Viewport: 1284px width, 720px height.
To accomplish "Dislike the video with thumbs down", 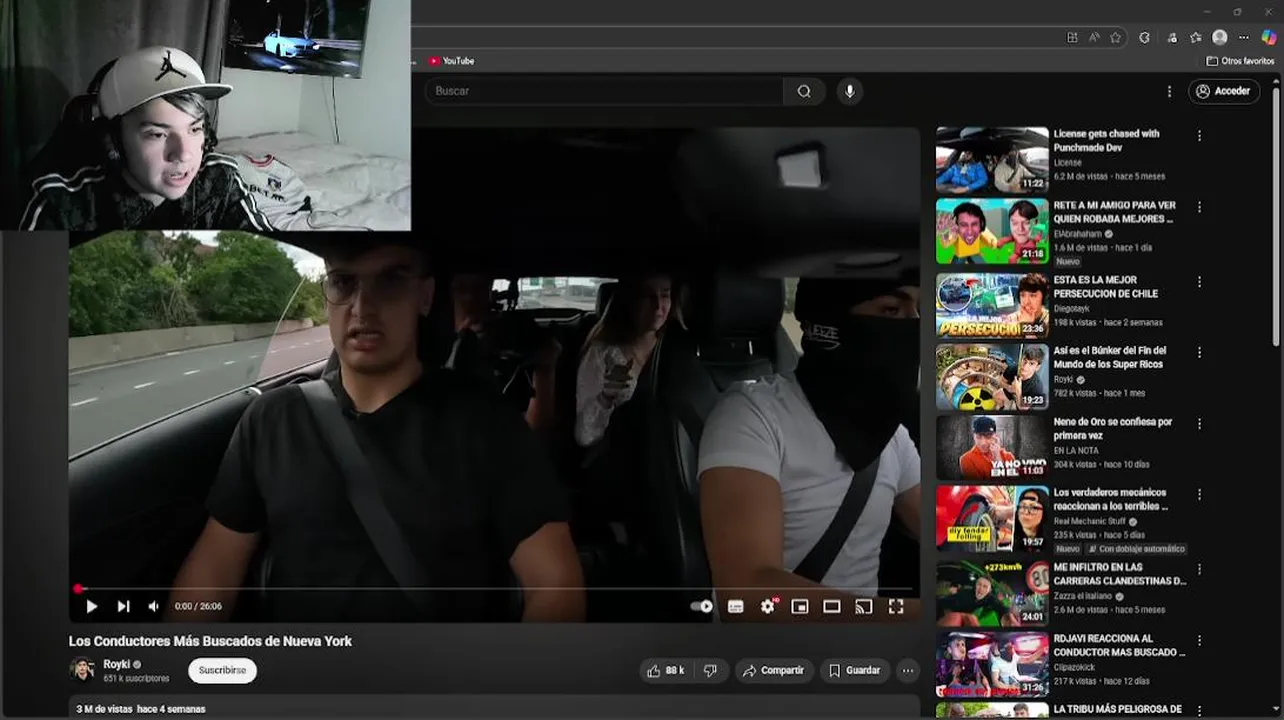I will (x=710, y=670).
